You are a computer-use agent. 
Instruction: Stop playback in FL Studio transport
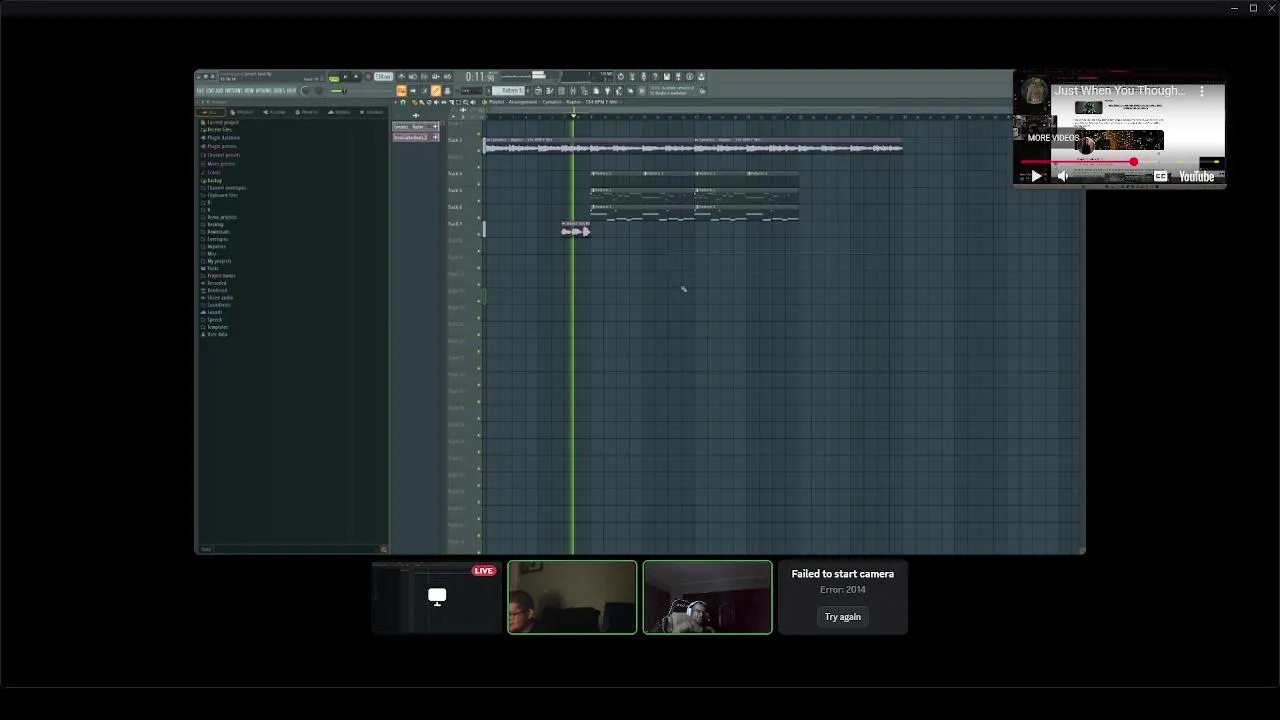pyautogui.click(x=356, y=76)
